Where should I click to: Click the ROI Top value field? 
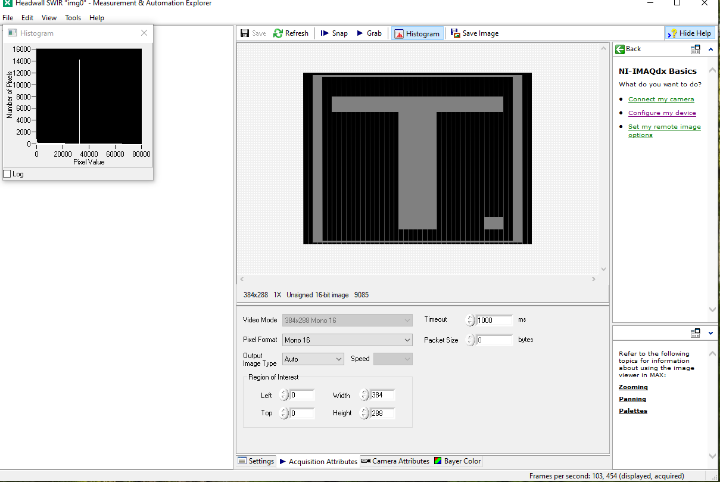pyautogui.click(x=302, y=413)
